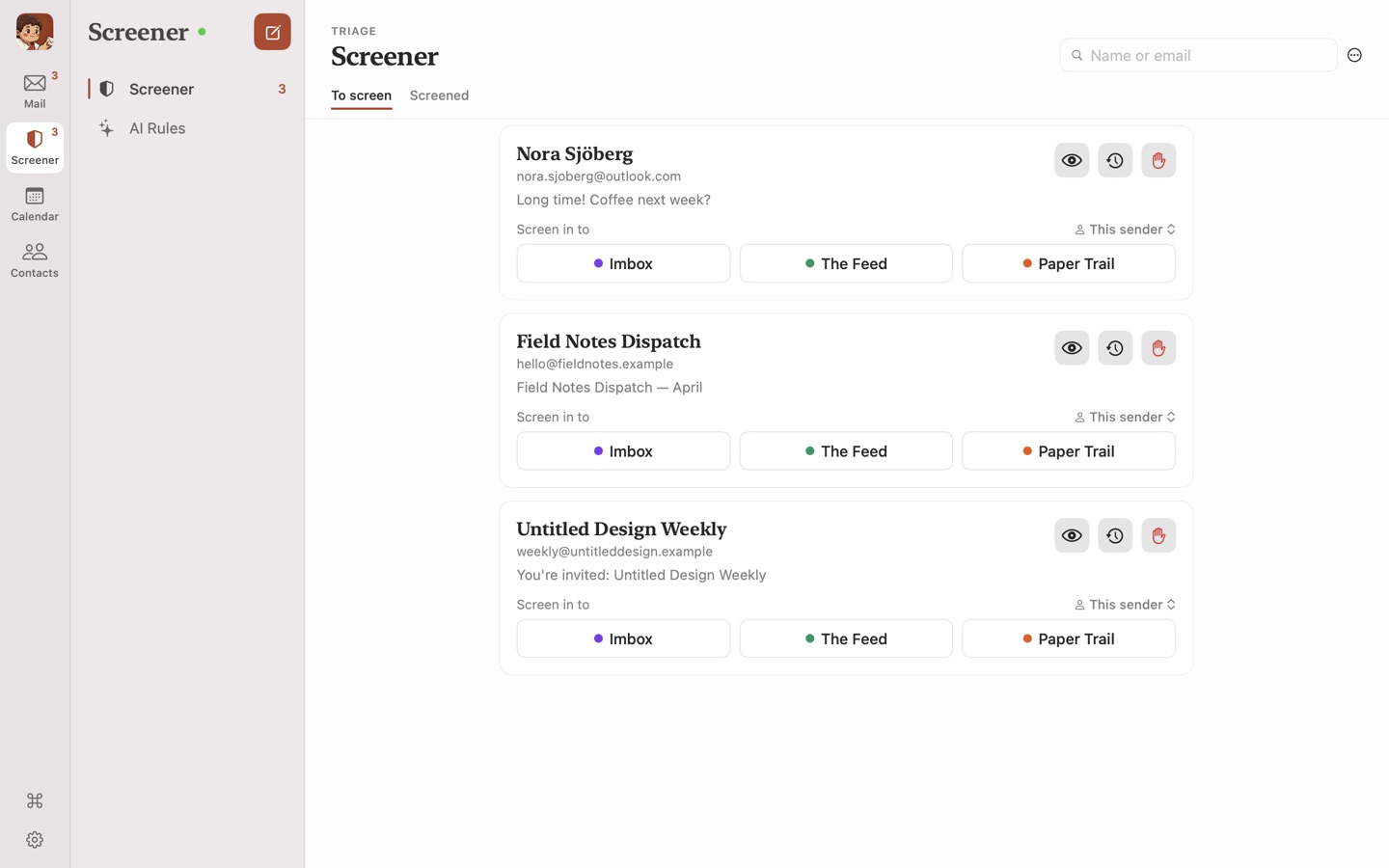
Task: Open AI Rules in the sidebar
Action: (188, 128)
